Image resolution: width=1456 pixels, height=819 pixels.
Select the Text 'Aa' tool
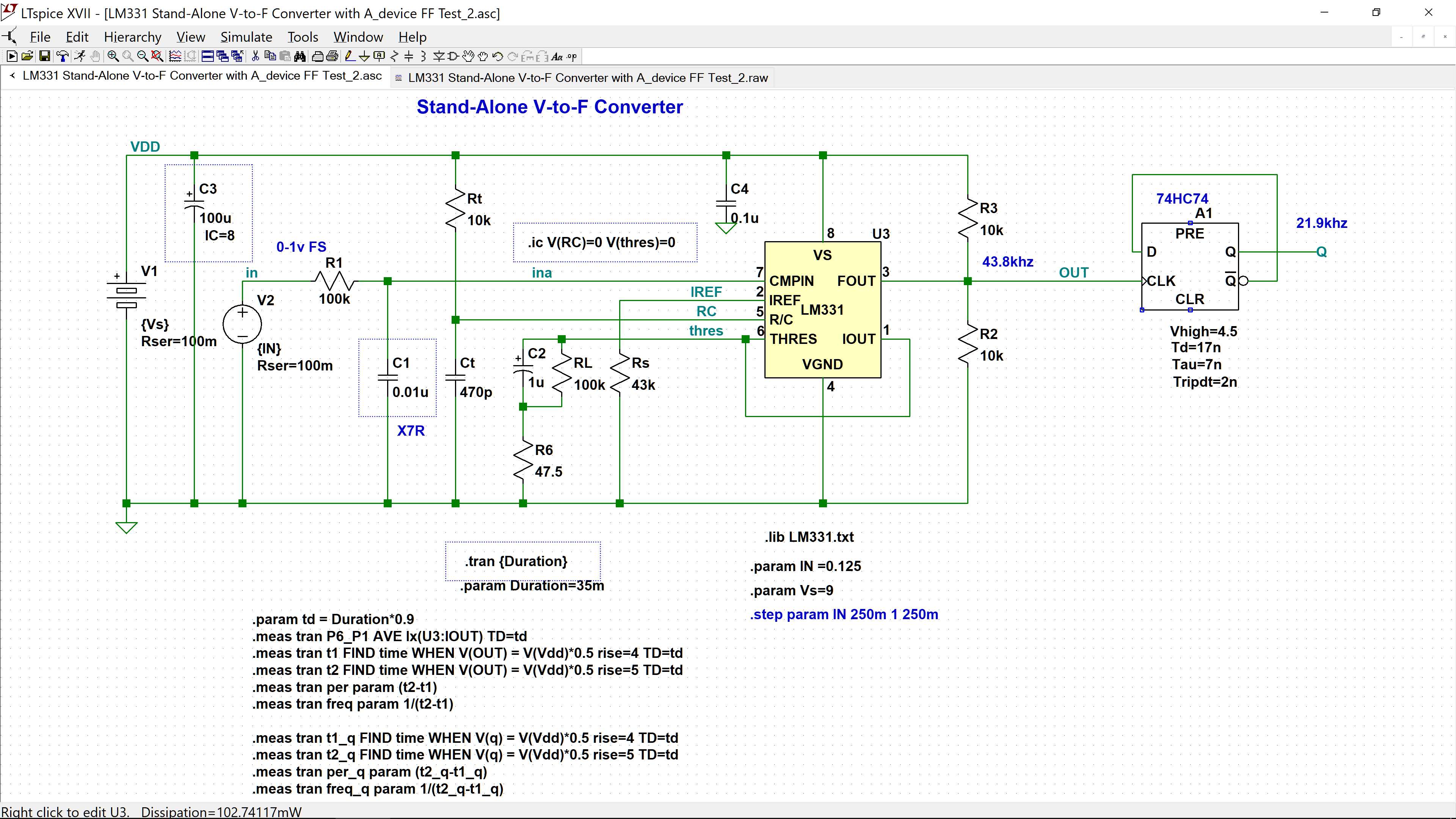557,56
